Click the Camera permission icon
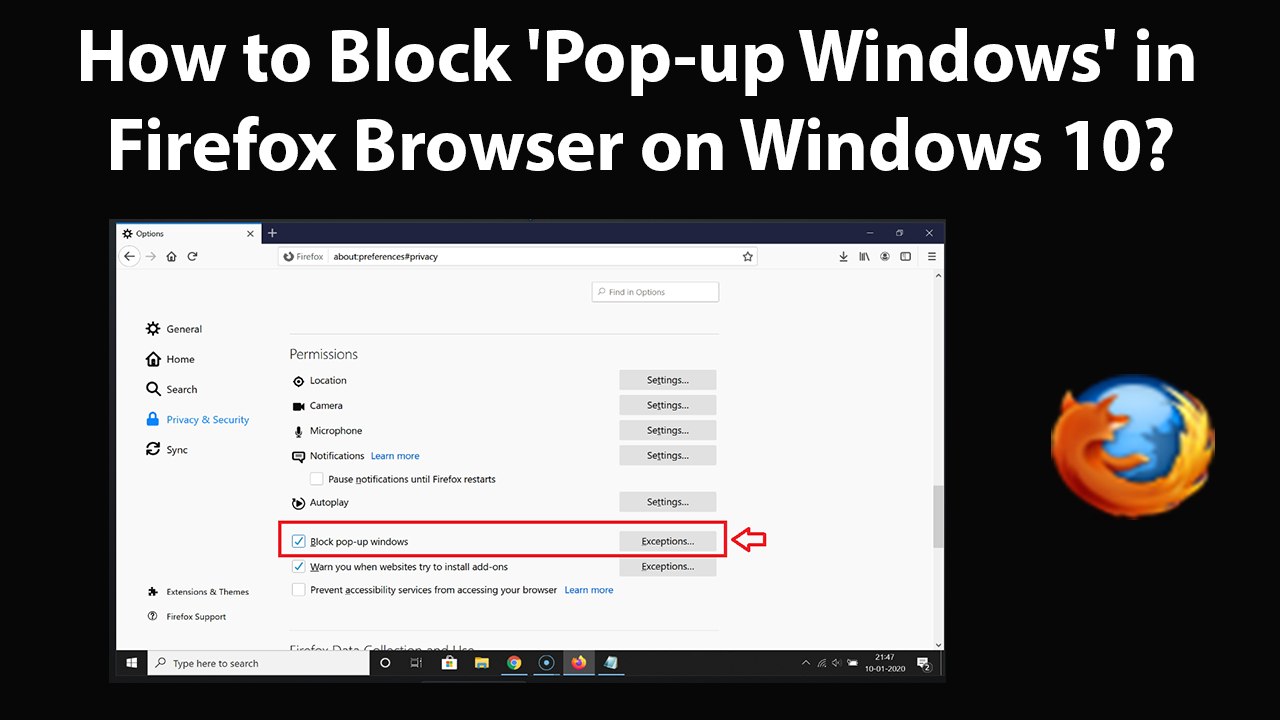 [298, 406]
